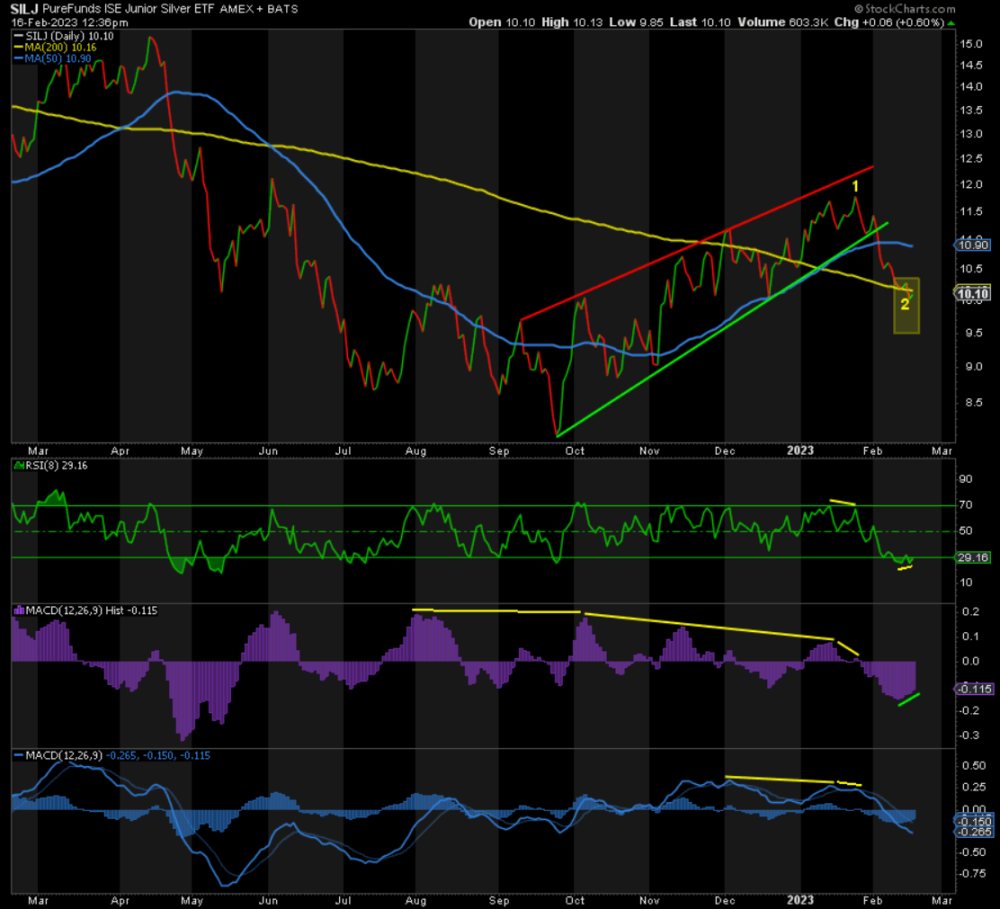Click the 10.90 MA(50) tag on price axis
The height and width of the screenshot is (909, 1000).
[x=973, y=245]
